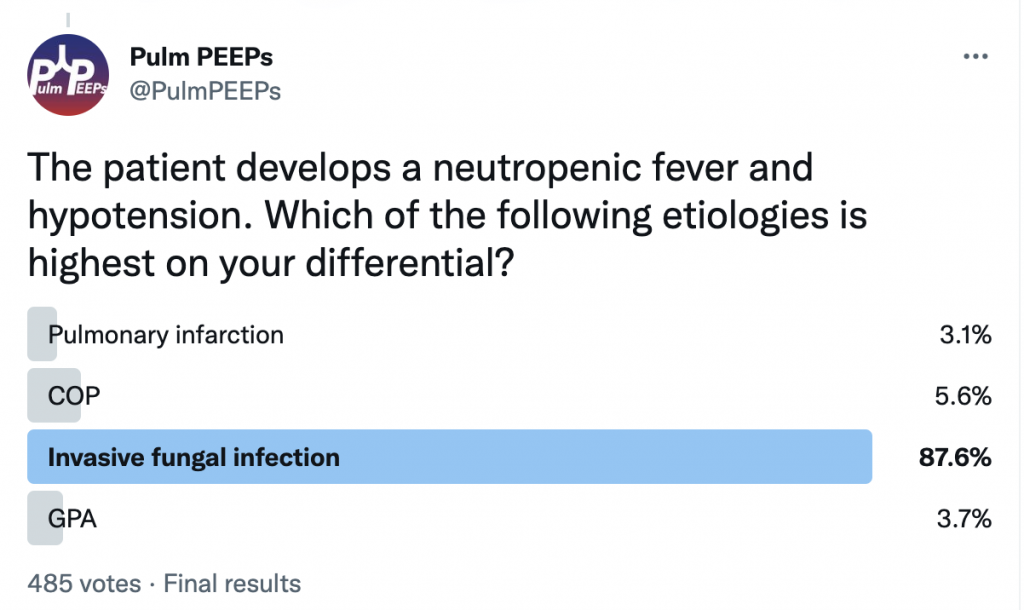Click the 3.7% GPA result percentage
This screenshot has width=1024, height=610.
964,519
